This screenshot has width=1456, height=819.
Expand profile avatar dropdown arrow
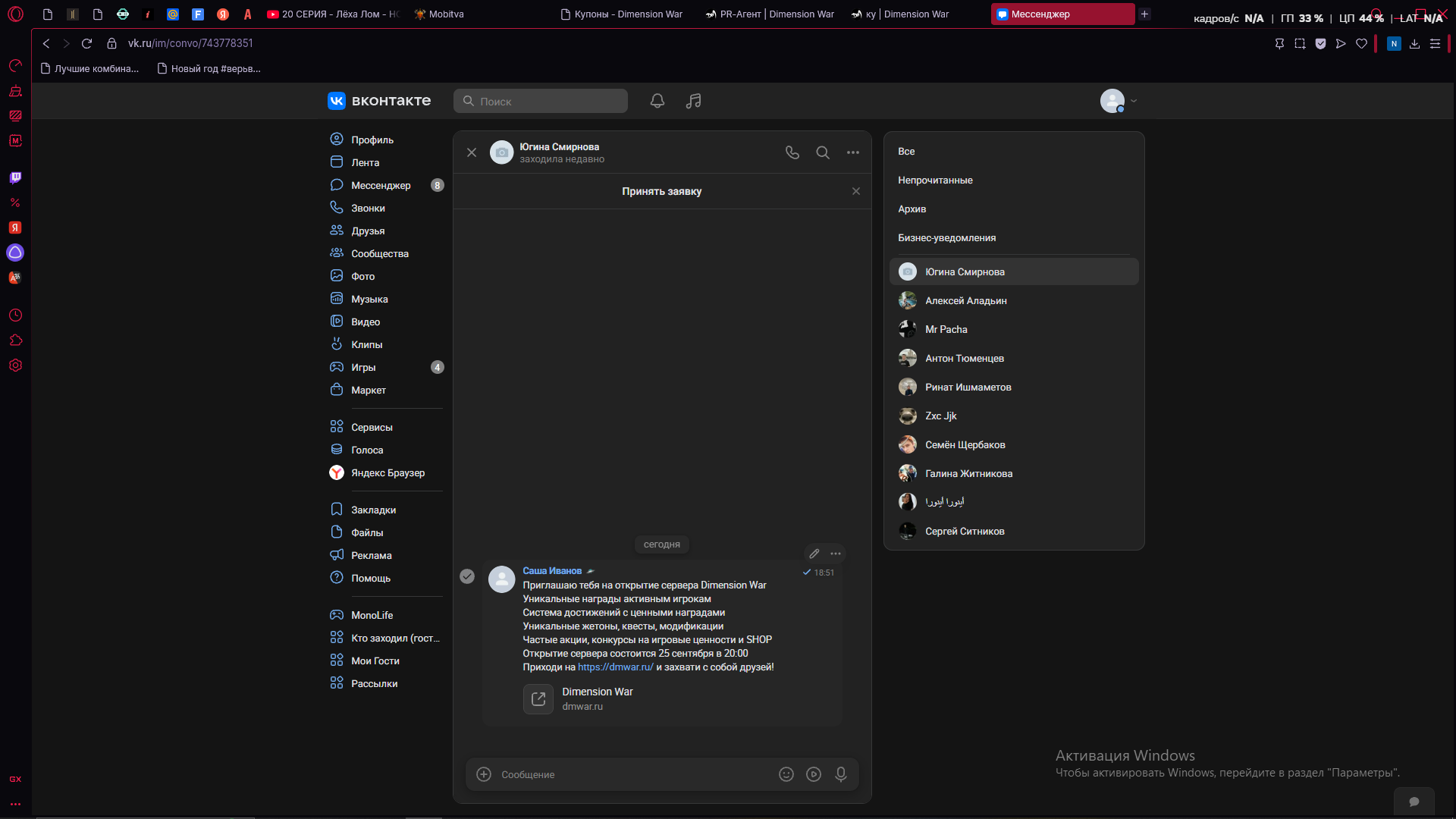1134,101
